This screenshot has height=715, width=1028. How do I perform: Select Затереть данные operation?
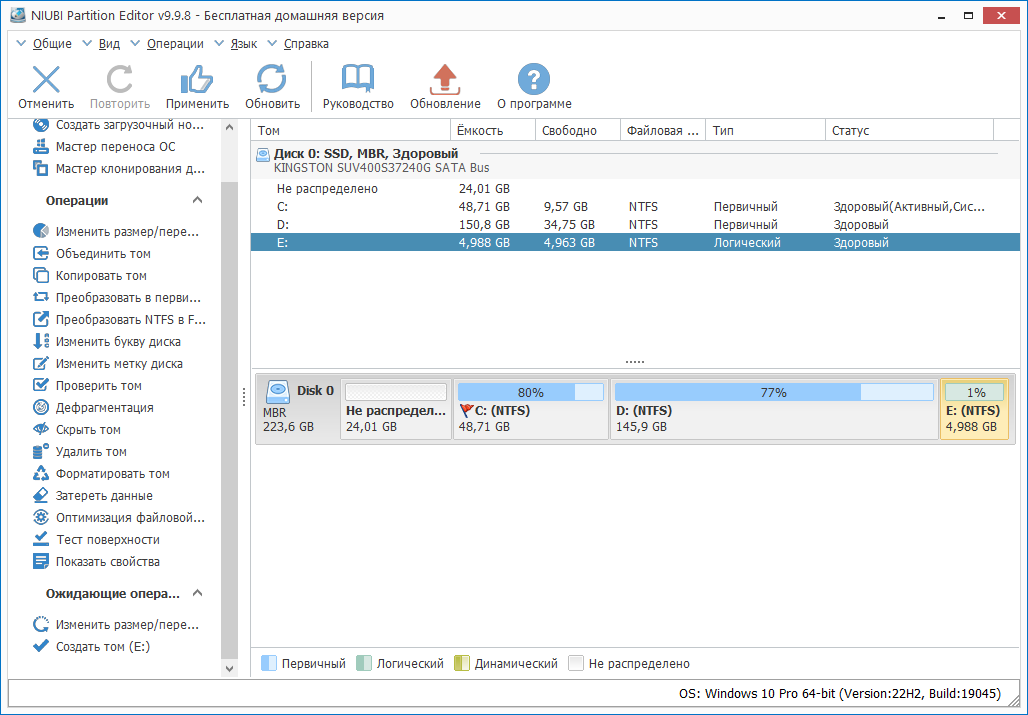[x=92, y=496]
